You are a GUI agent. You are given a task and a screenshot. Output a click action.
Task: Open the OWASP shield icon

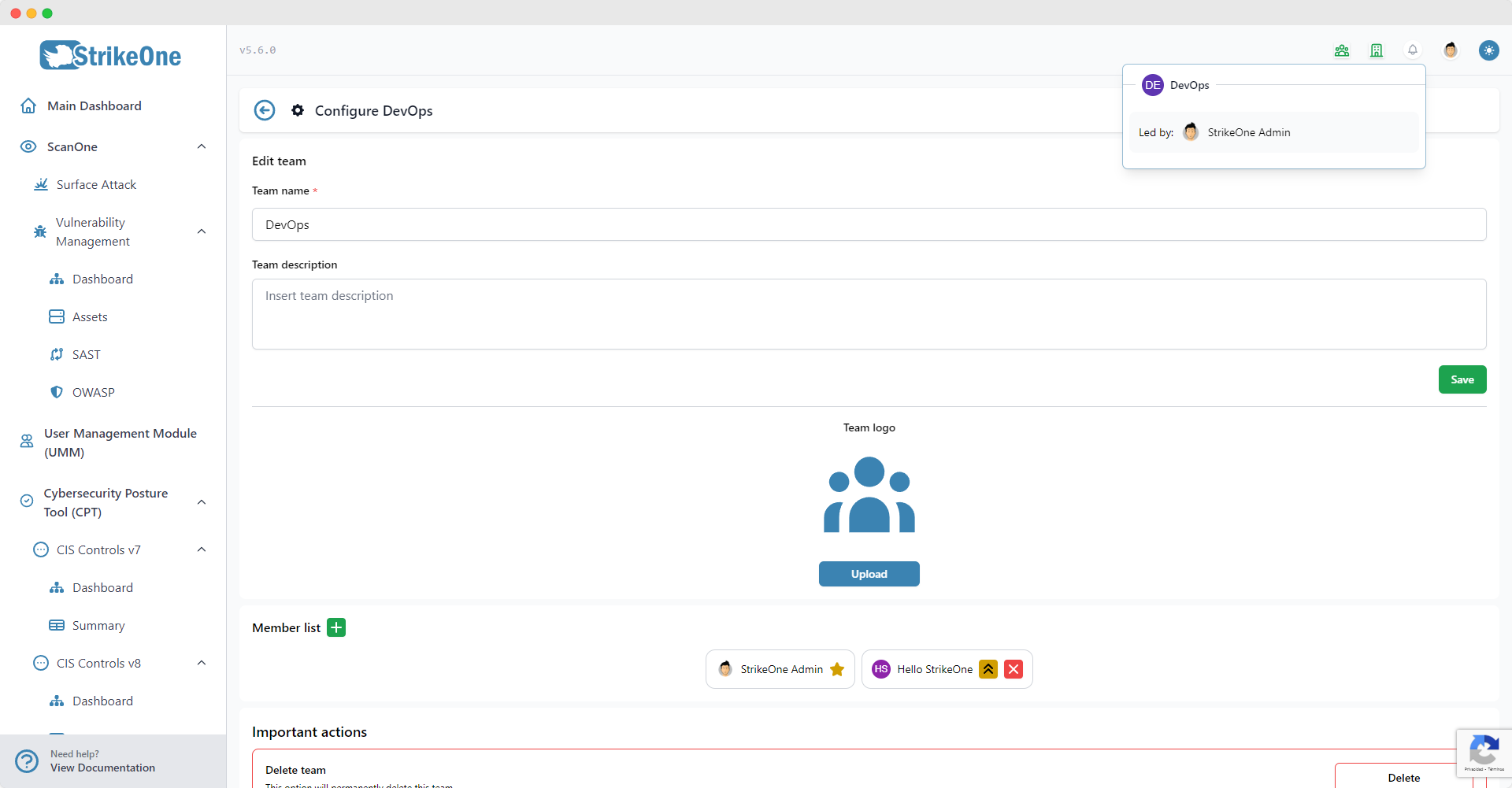(x=57, y=391)
